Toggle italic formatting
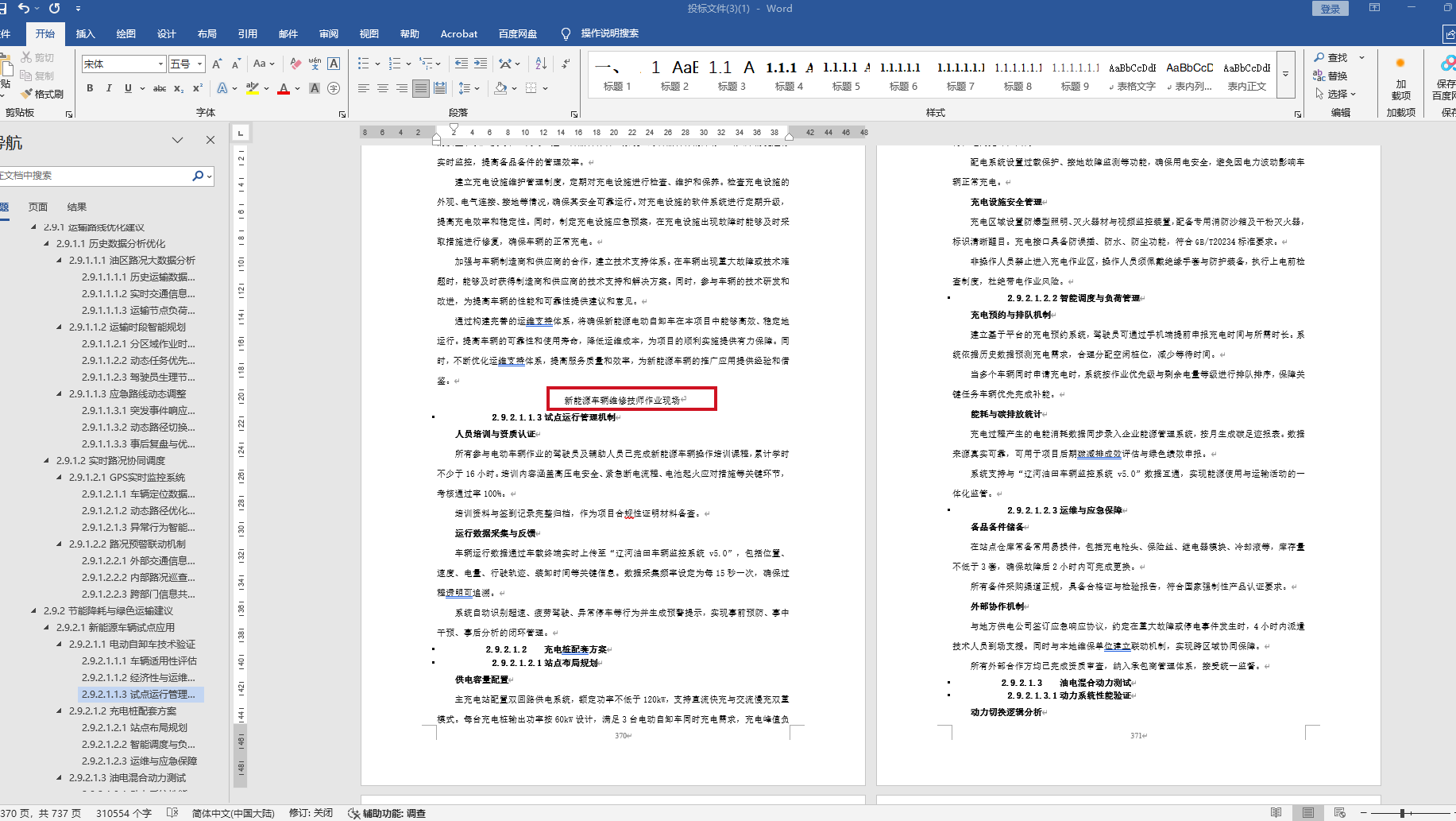Screen dimensions: 1456x821 click(x=109, y=88)
